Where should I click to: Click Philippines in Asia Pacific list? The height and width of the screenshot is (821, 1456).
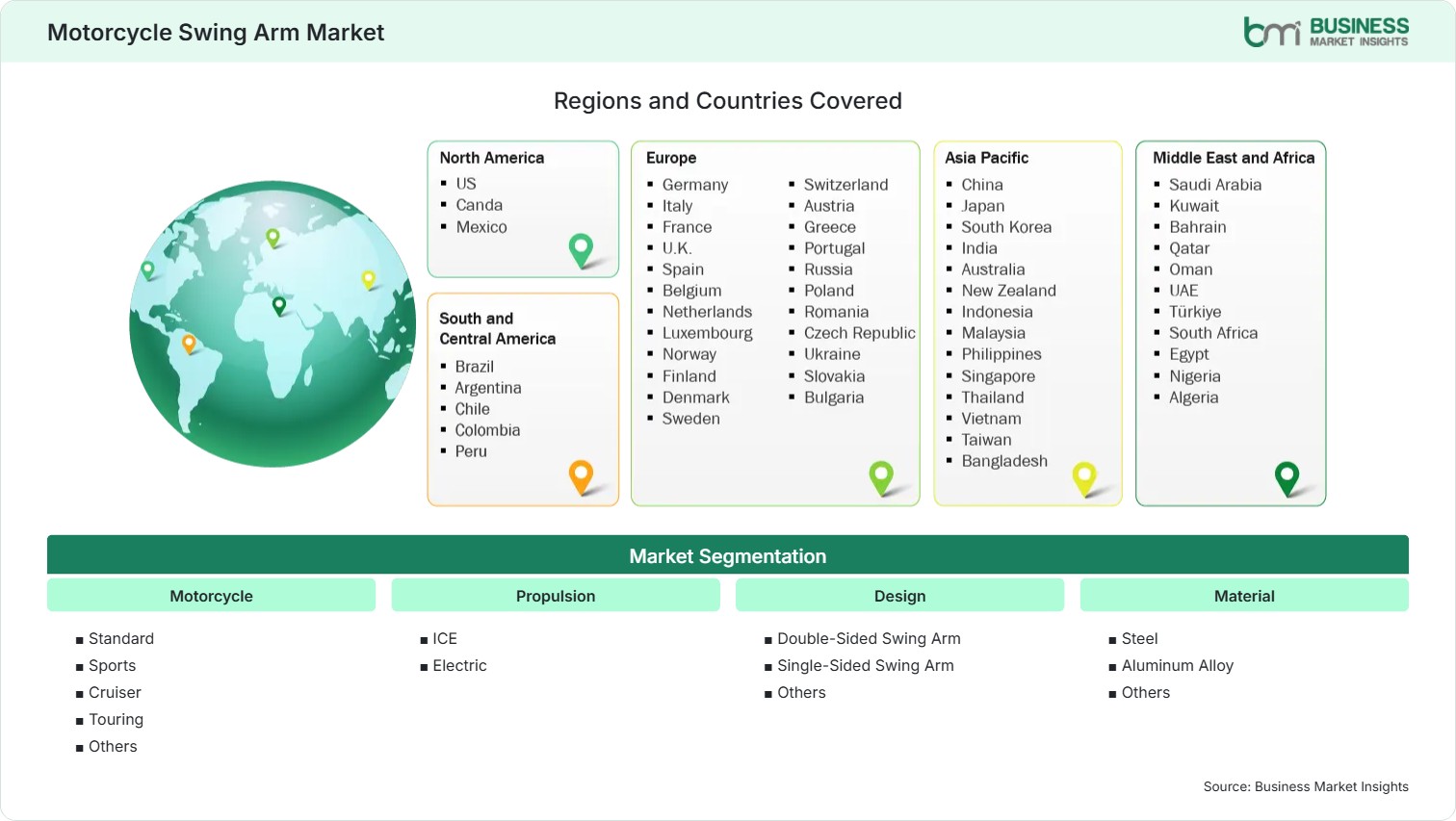click(x=1001, y=354)
